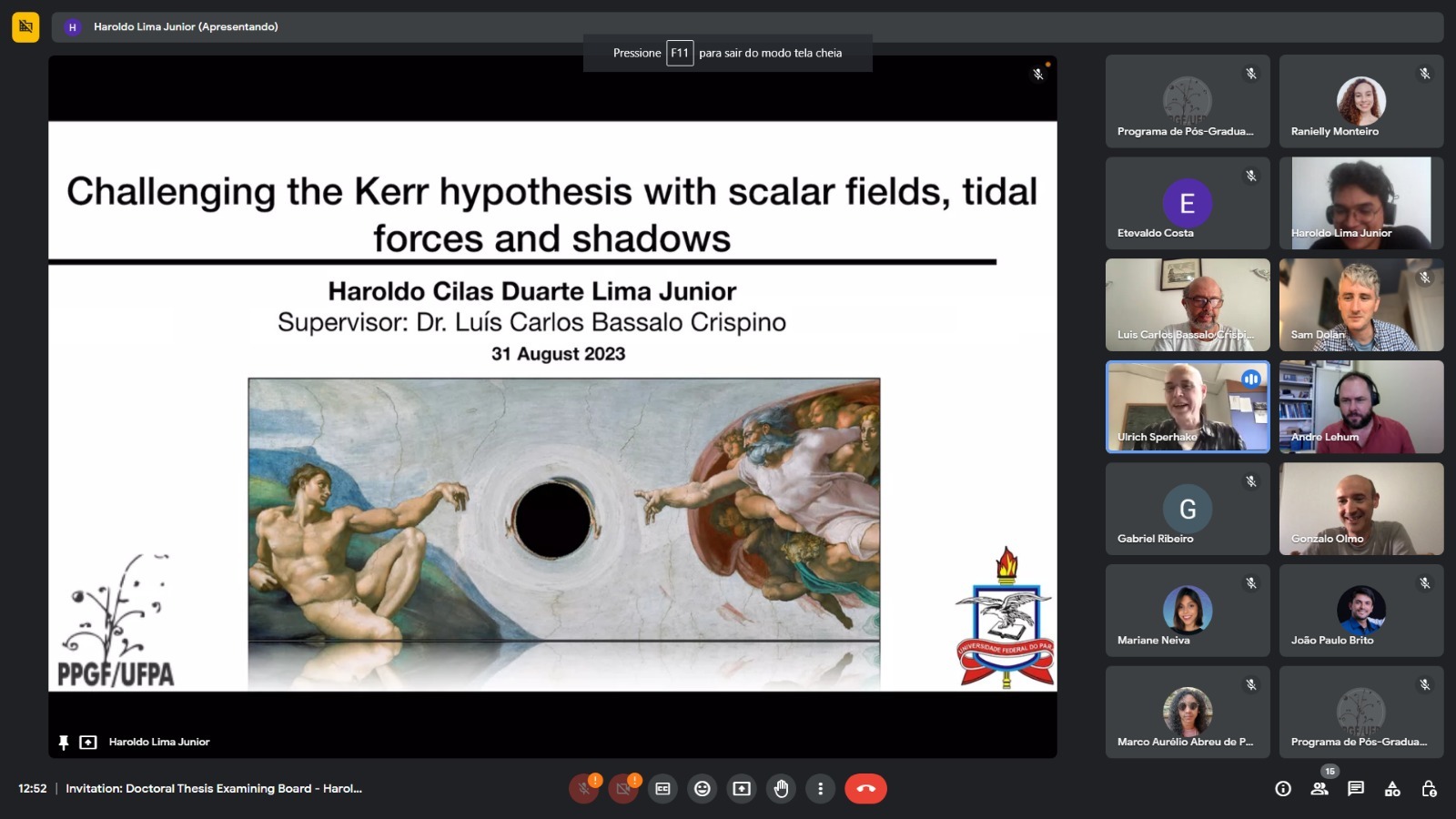Click muted mic icon atop presentation area
Image resolution: width=1456 pixels, height=819 pixels.
click(x=1038, y=74)
